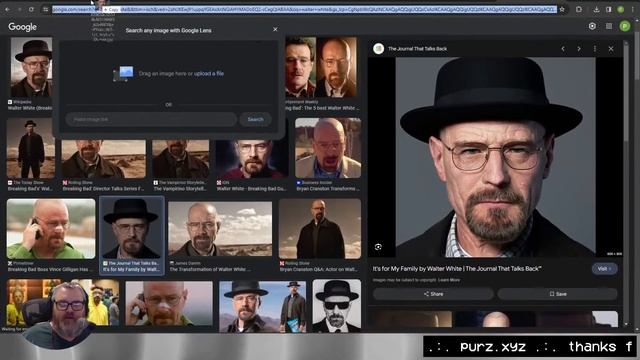Viewport: 640px width, 360px height.
Task: Open The Today Show desert thumbnail
Action: coord(31,148)
